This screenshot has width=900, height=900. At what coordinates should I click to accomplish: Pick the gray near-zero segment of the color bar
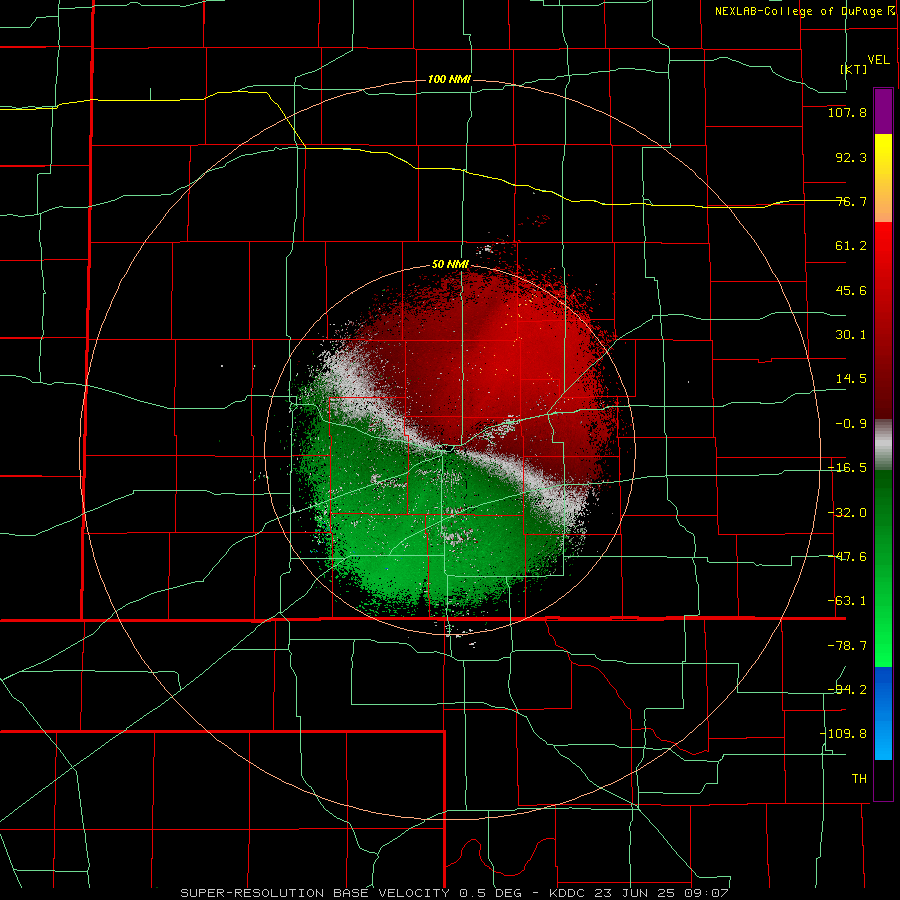(883, 445)
